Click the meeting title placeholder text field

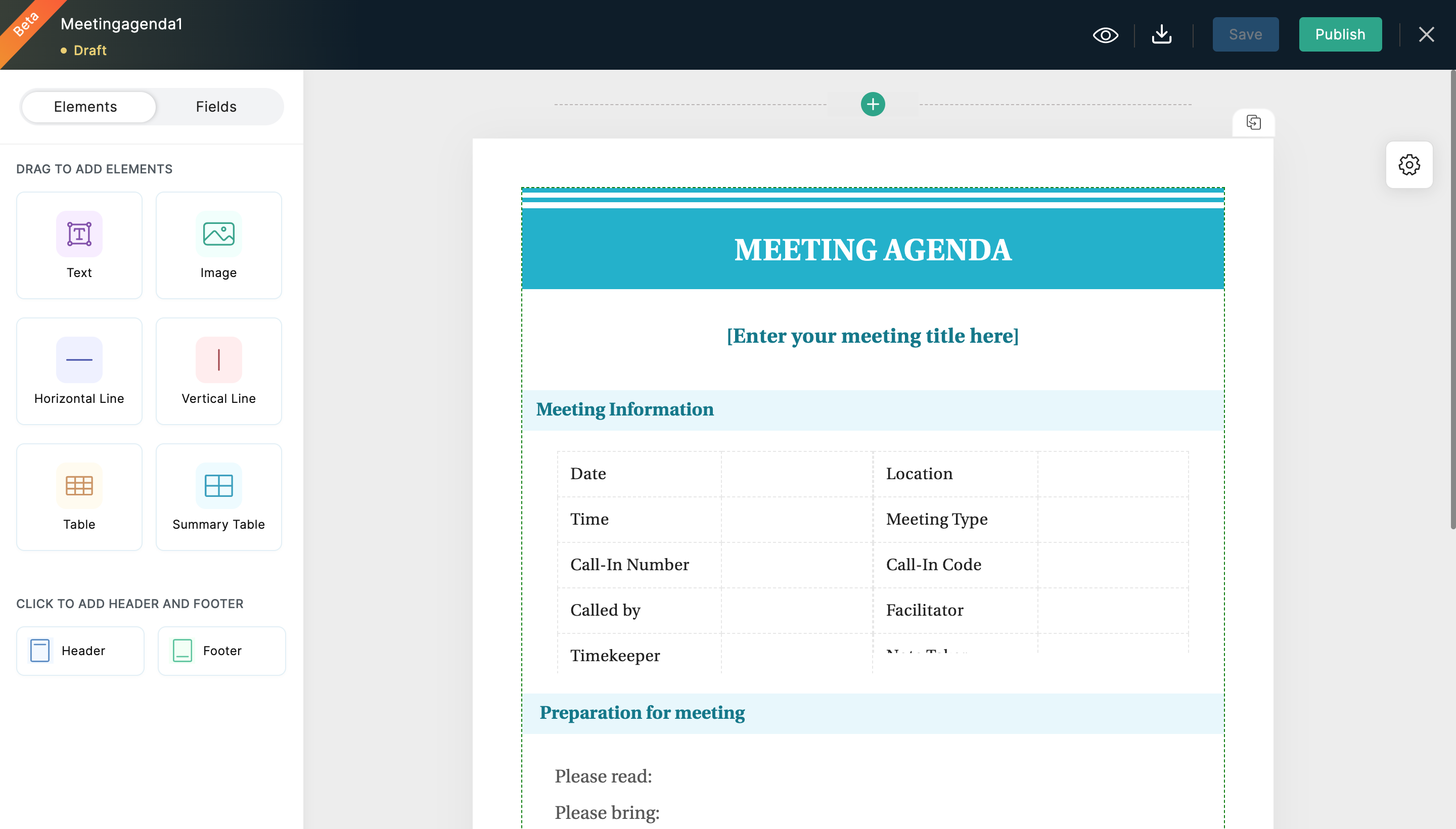(x=872, y=335)
